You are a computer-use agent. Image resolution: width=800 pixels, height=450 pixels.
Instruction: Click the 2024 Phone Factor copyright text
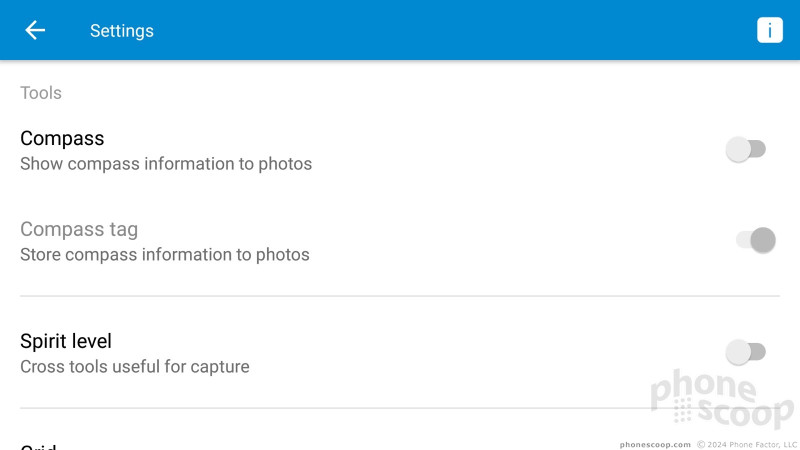tap(747, 444)
